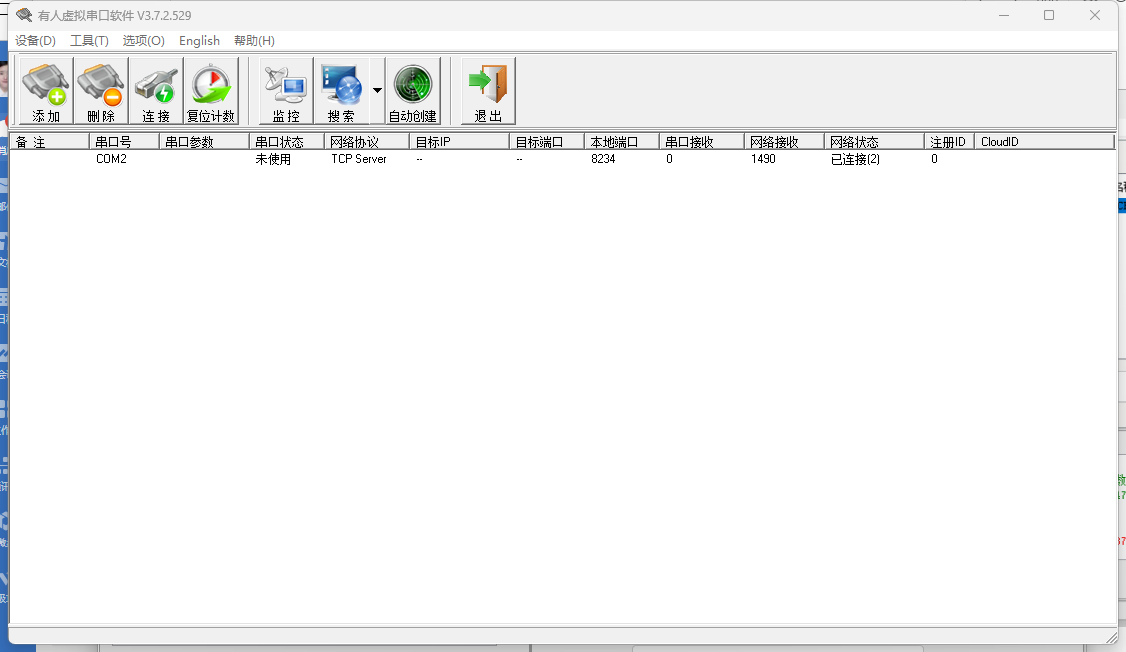Open the 帮助(H) help menu
Viewport: 1126px width, 652px height.
tap(254, 41)
